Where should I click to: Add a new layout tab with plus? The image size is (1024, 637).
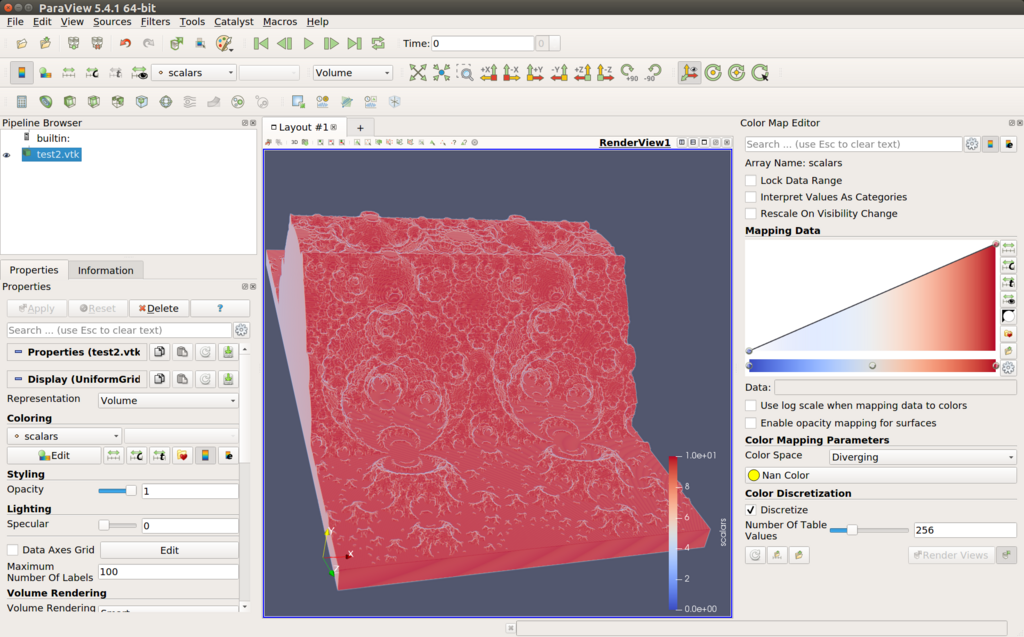pos(360,128)
